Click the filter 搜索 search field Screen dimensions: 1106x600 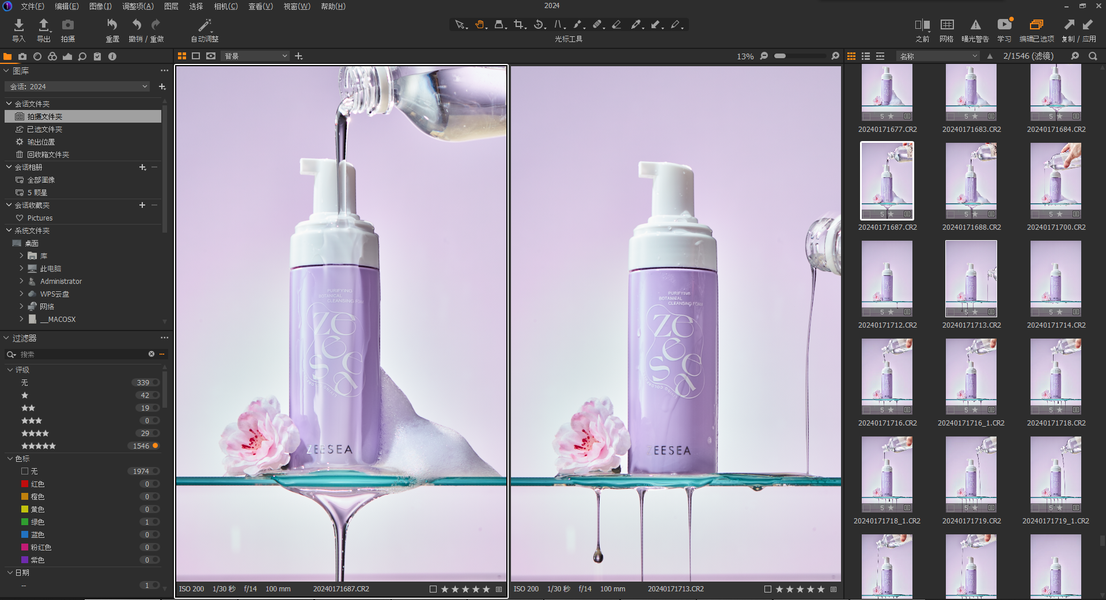(x=81, y=354)
